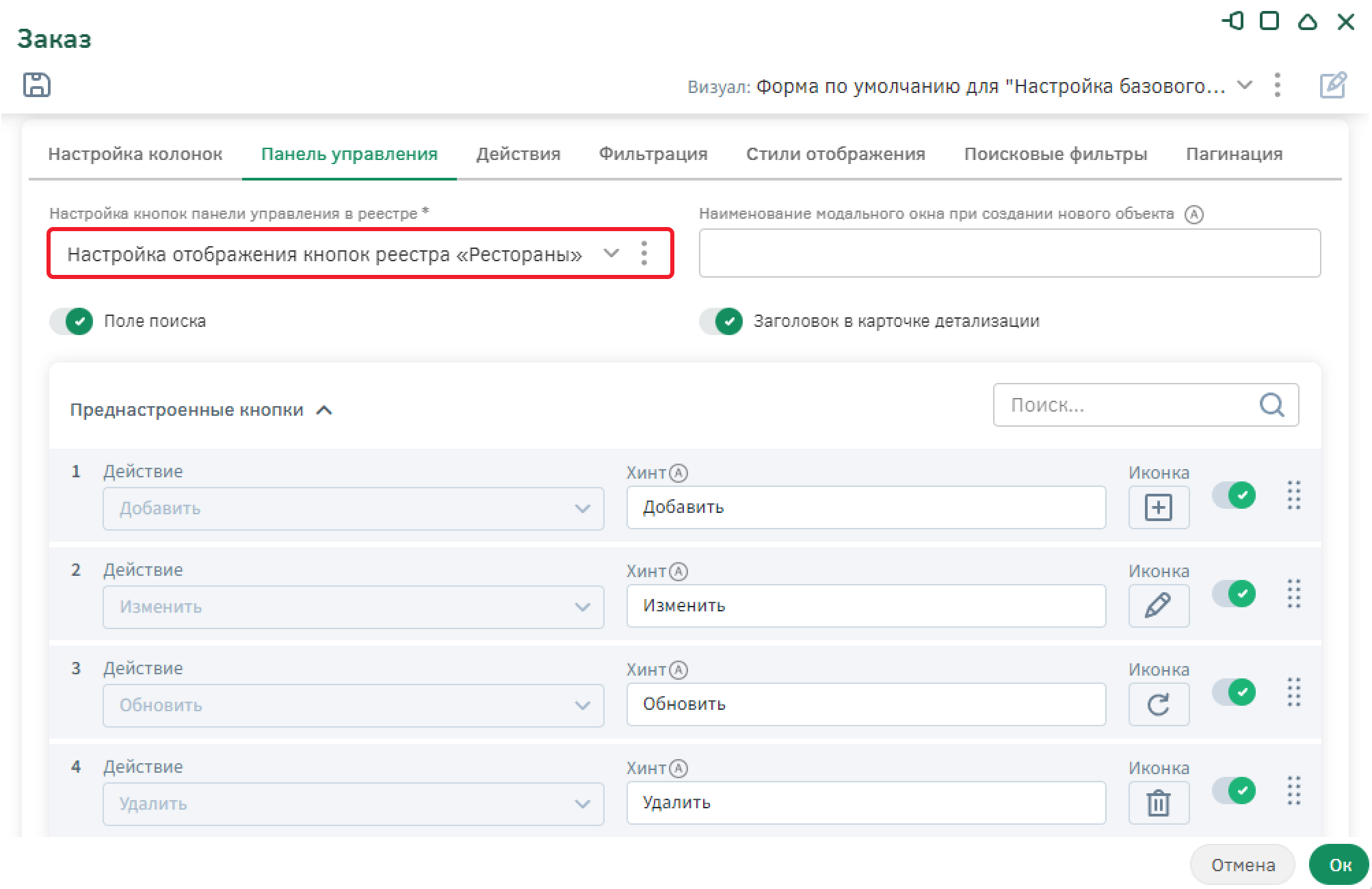Toggle the Поле поиска switch
This screenshot has height=889, width=1372.
coord(72,321)
